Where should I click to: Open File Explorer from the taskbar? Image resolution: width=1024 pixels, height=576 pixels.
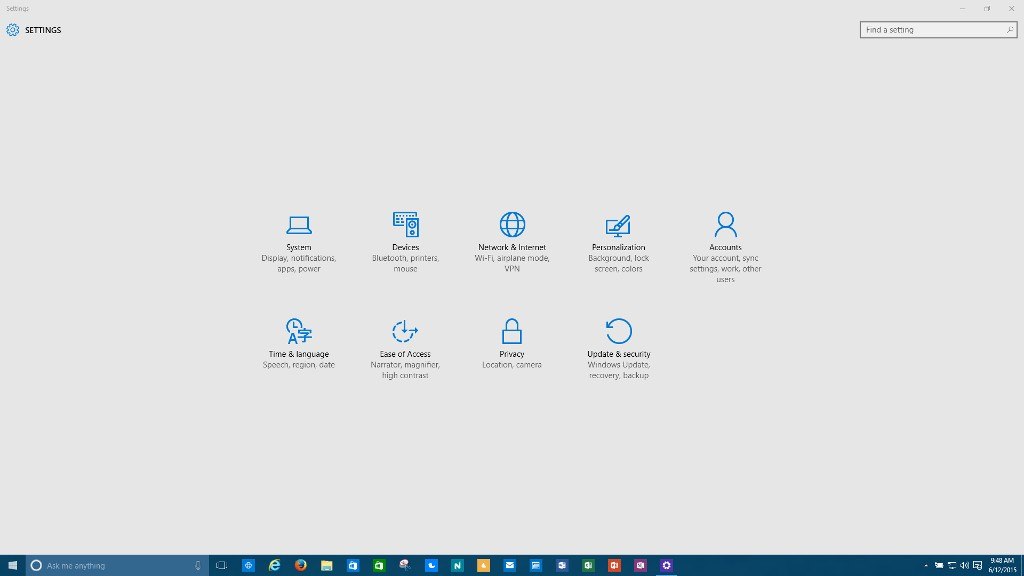tap(325, 565)
